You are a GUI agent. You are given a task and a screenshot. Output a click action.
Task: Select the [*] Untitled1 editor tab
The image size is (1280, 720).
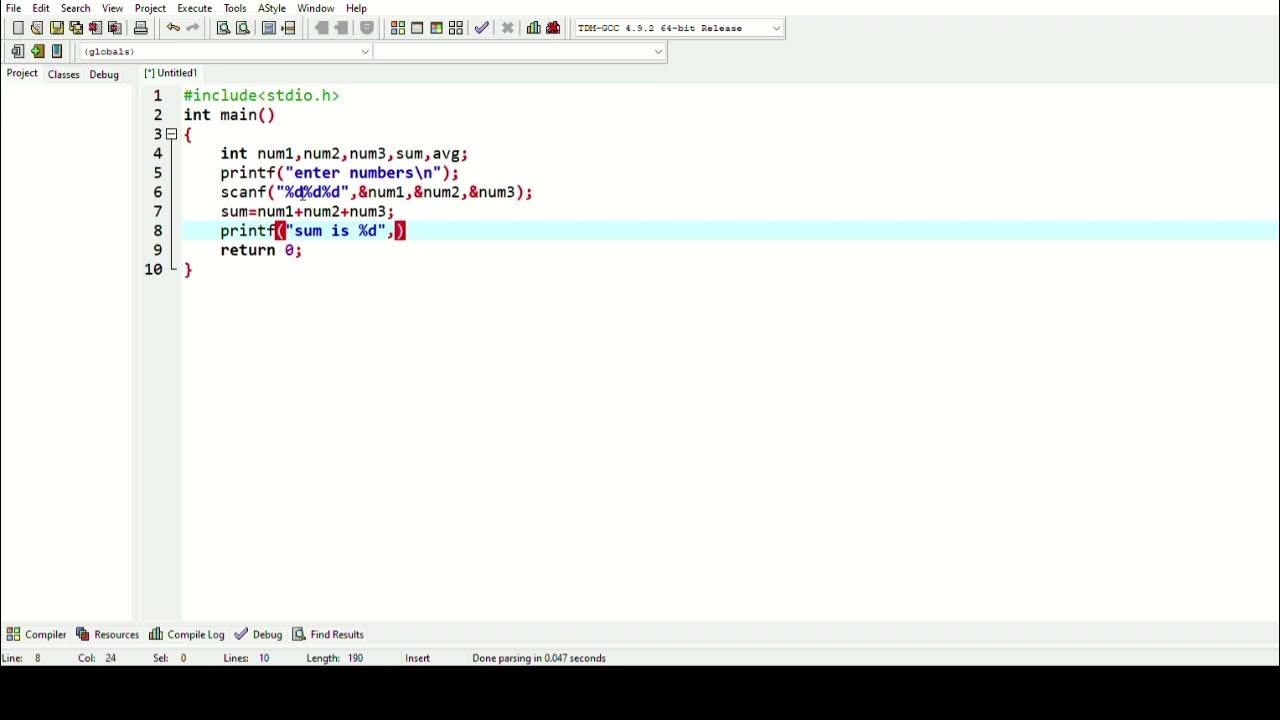171,73
